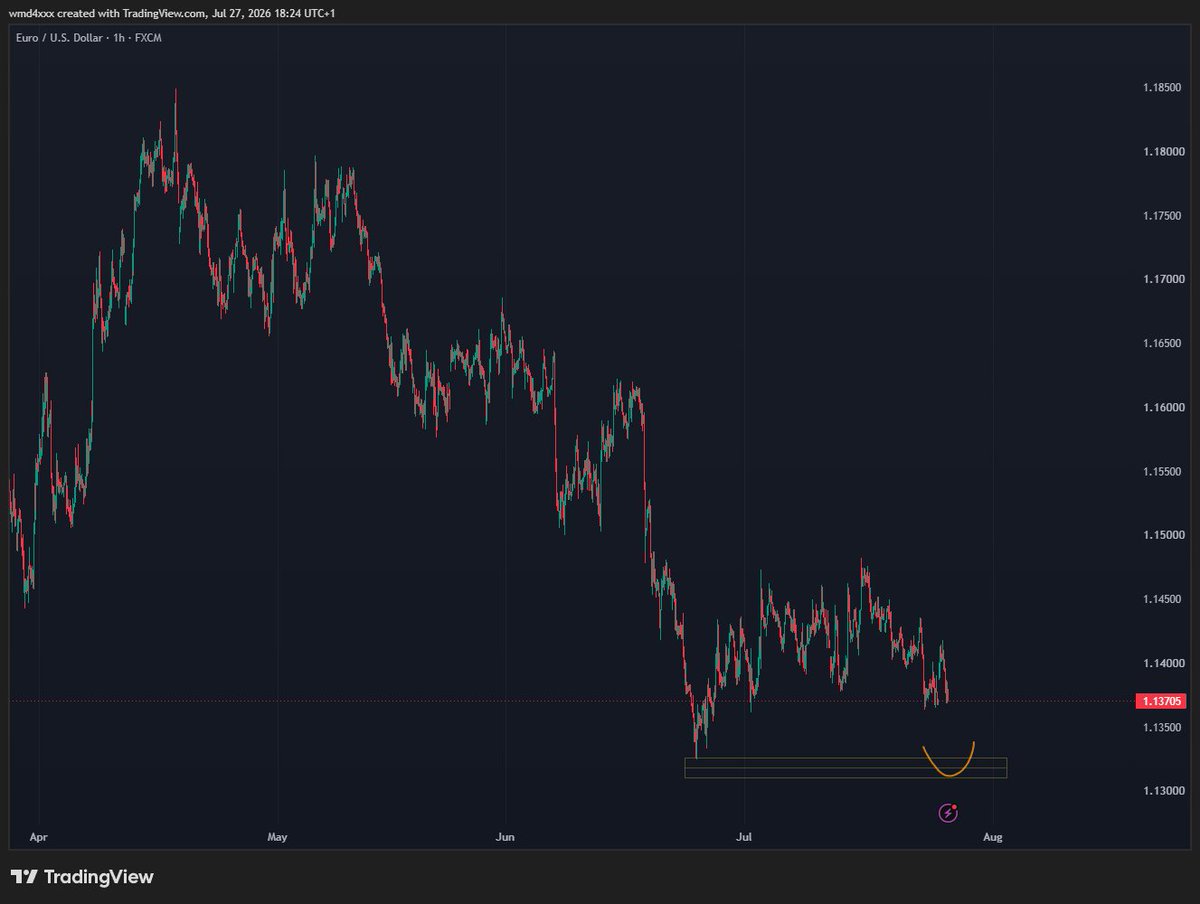Click the 1.13500 price axis label
The width and height of the screenshot is (1200, 904).
[x=1162, y=728]
